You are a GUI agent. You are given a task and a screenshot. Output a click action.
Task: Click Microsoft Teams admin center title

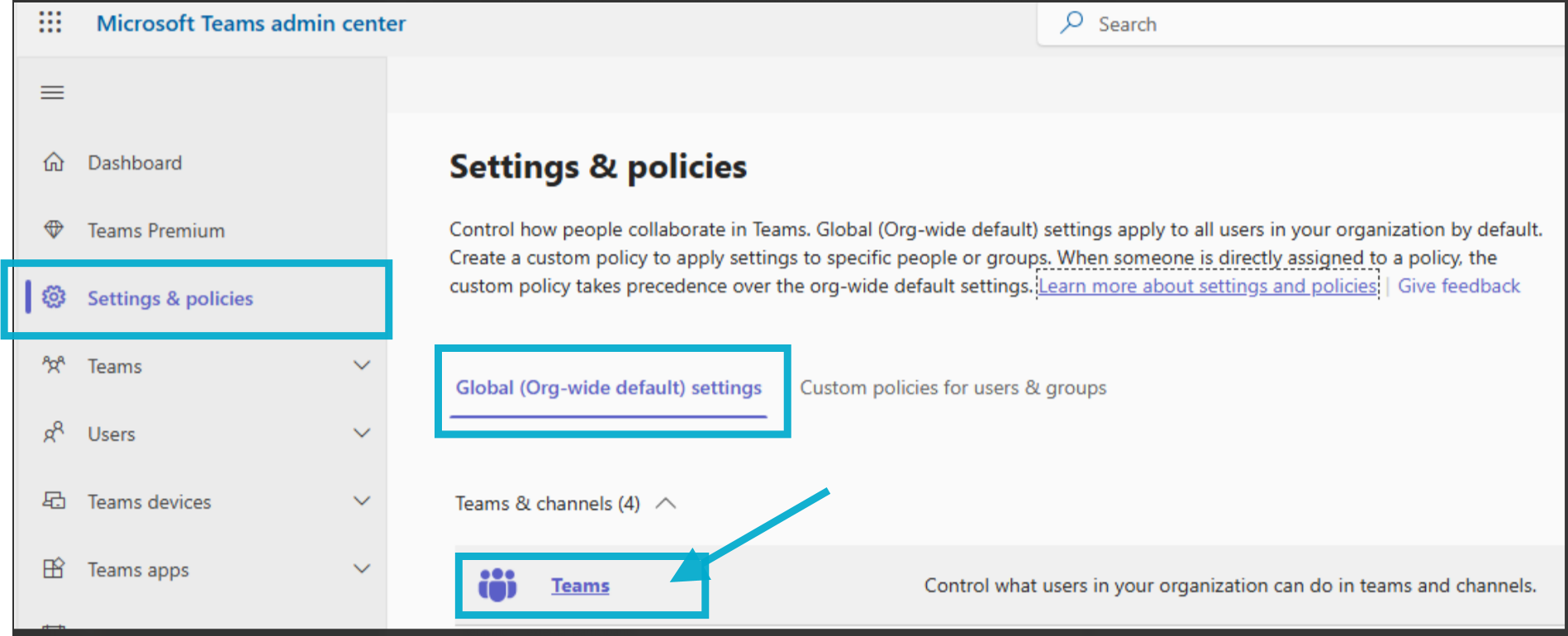coord(251,23)
